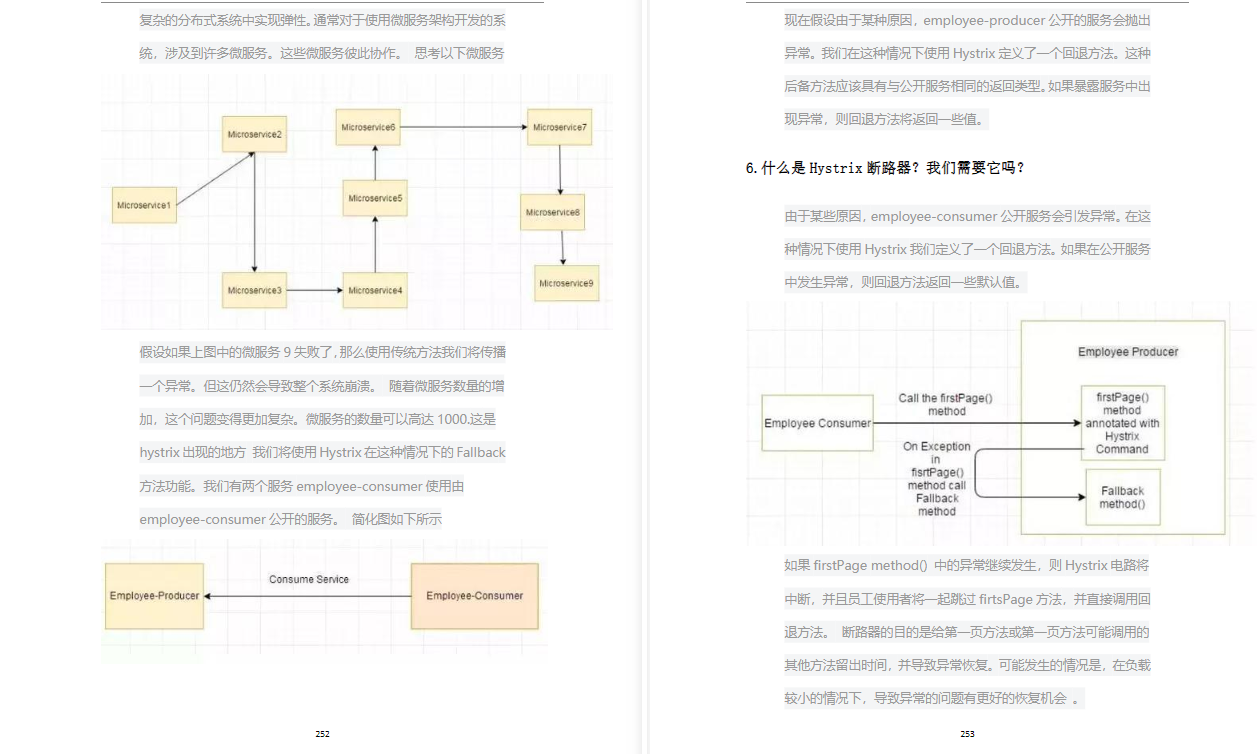Click the 'Consume Service' arrow label
The image size is (1257, 754).
click(309, 579)
